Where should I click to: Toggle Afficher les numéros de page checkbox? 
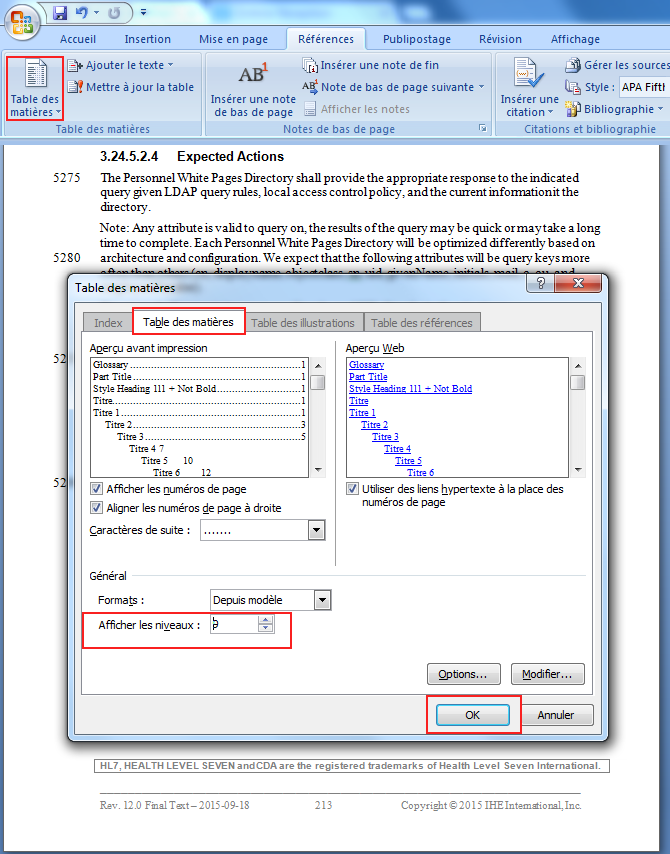click(97, 489)
